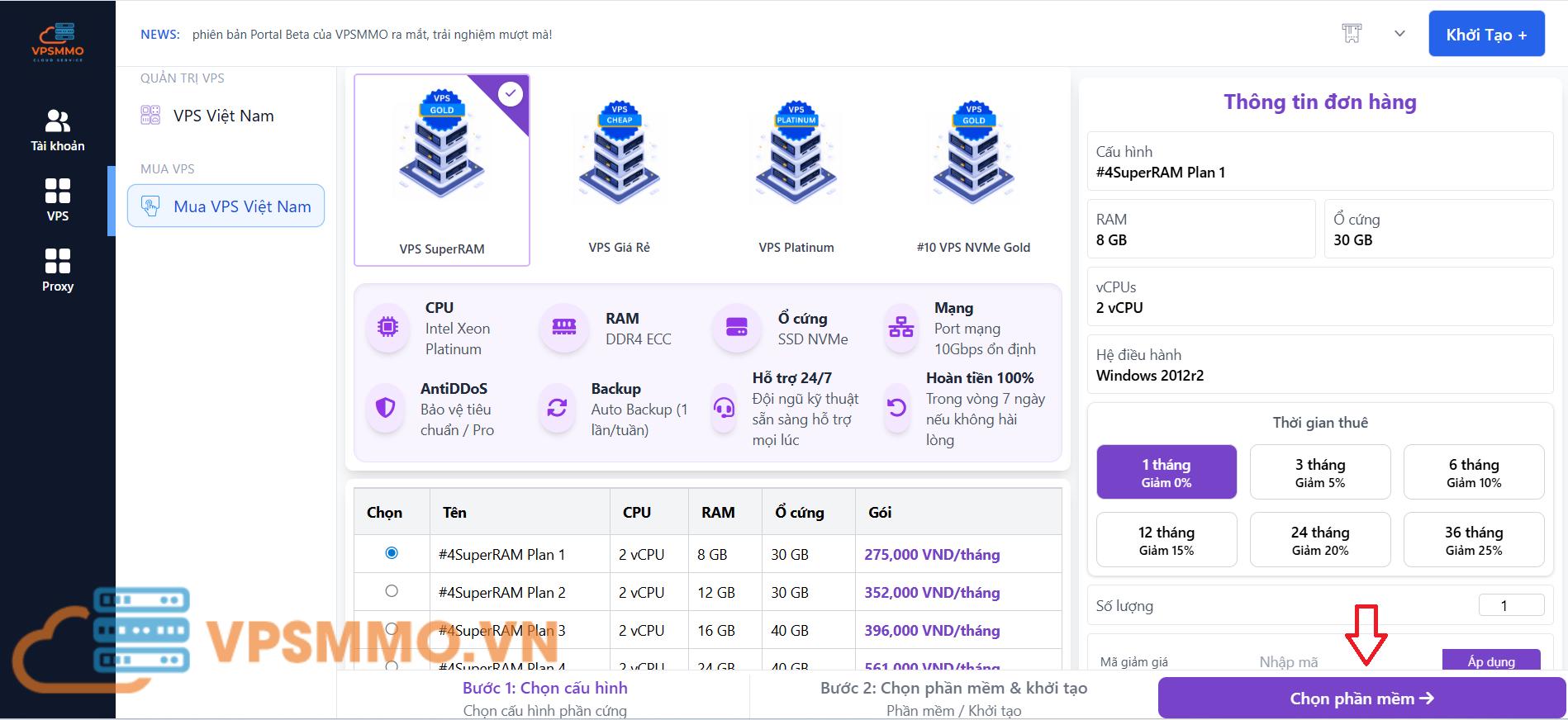Select the VPS Platinum server icon

click(x=796, y=154)
